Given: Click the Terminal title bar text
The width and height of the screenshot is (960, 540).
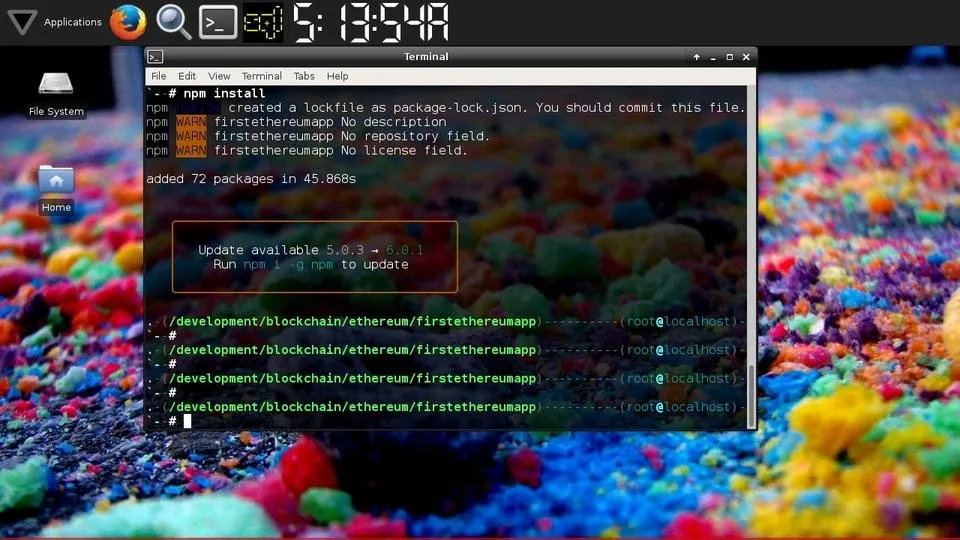Looking at the screenshot, I should click(426, 56).
